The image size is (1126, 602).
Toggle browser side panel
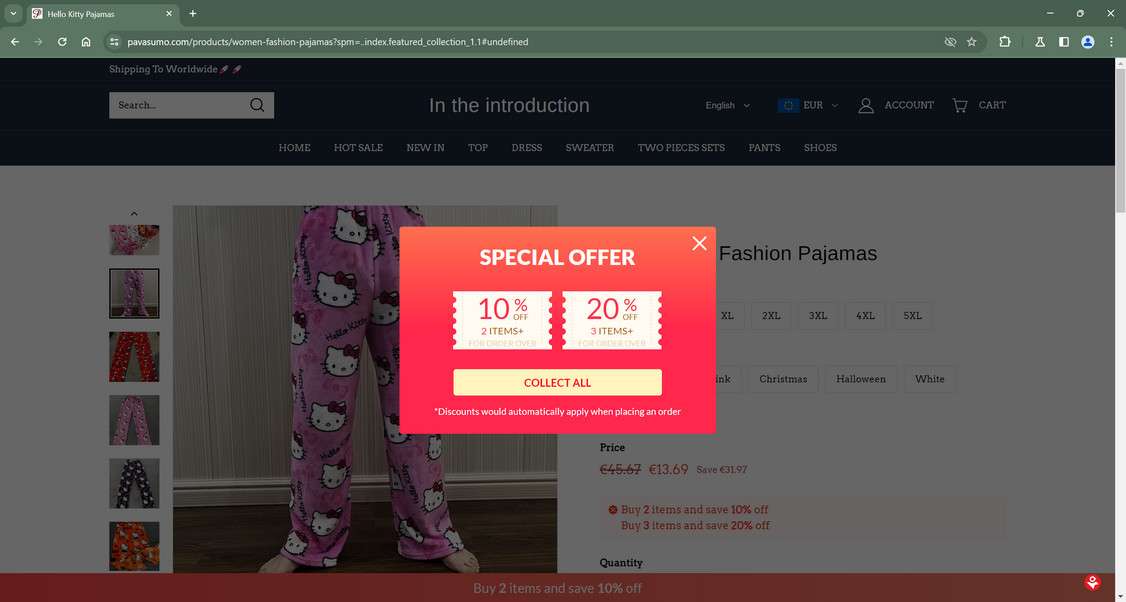click(1064, 42)
